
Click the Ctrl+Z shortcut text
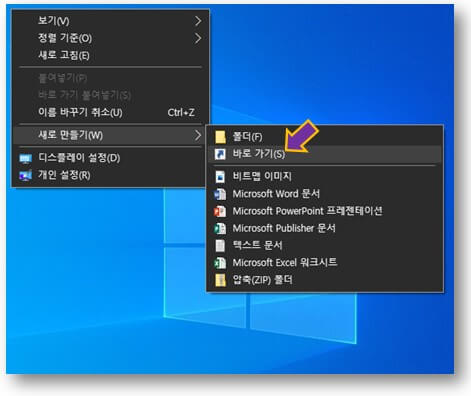pyautogui.click(x=181, y=112)
